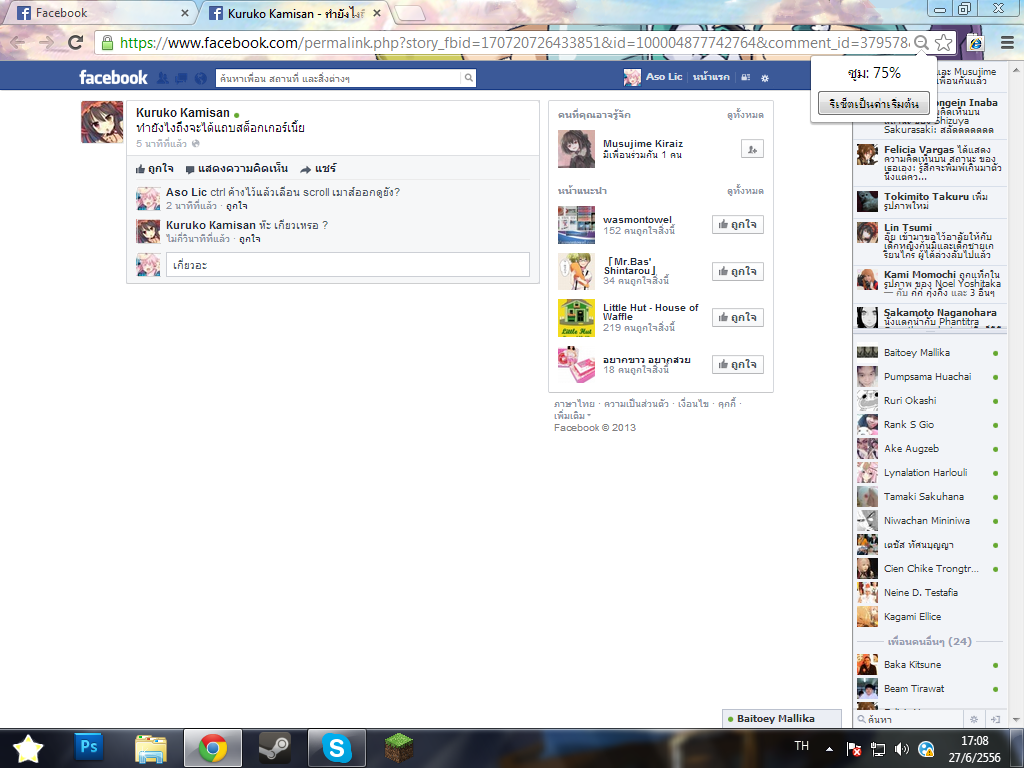
Task: Open Facebook notifications globe icon
Action: click(x=200, y=78)
